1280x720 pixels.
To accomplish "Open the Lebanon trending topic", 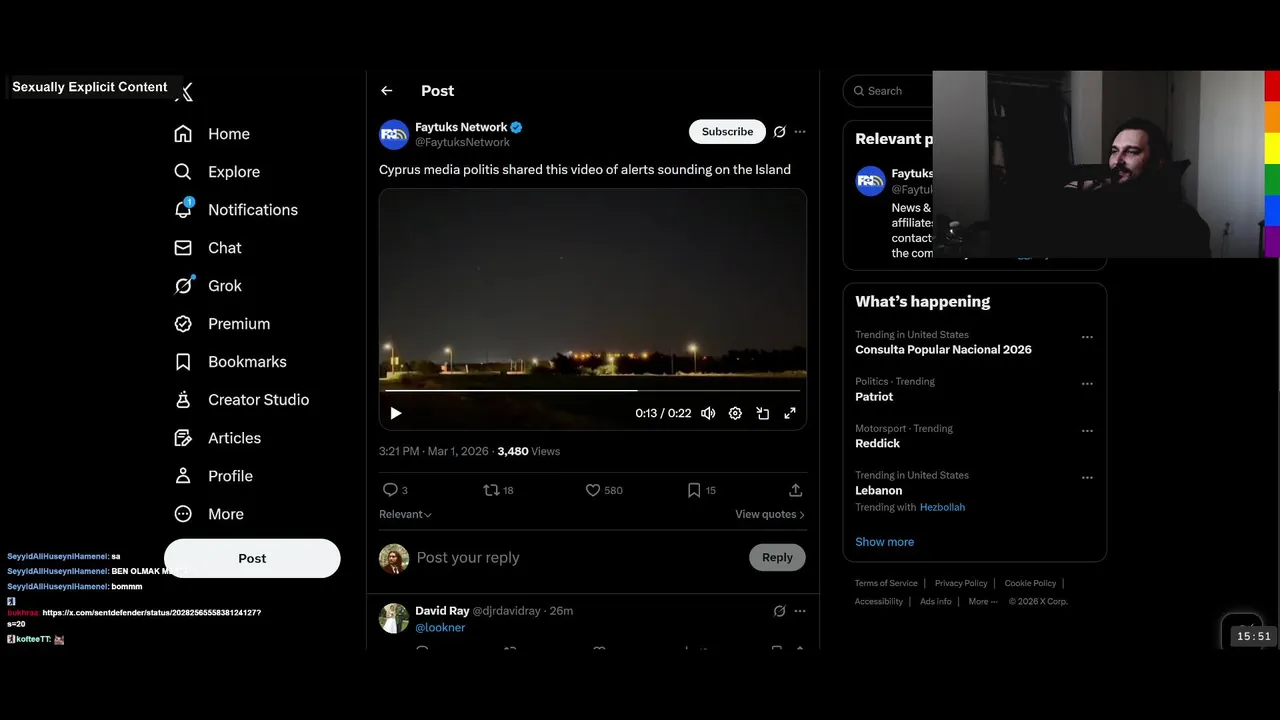I will tap(878, 491).
